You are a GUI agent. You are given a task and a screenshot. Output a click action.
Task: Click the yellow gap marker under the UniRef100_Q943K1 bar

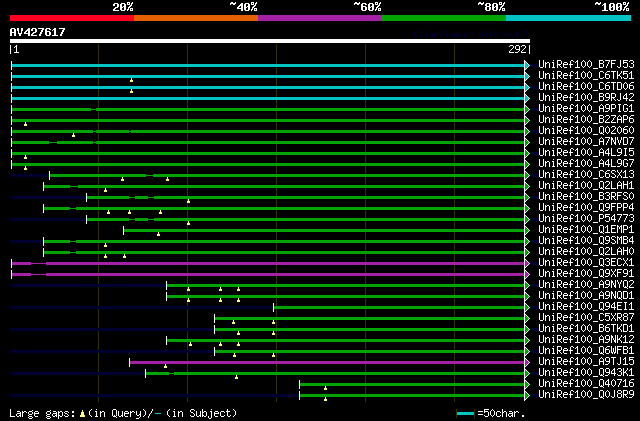(236, 377)
